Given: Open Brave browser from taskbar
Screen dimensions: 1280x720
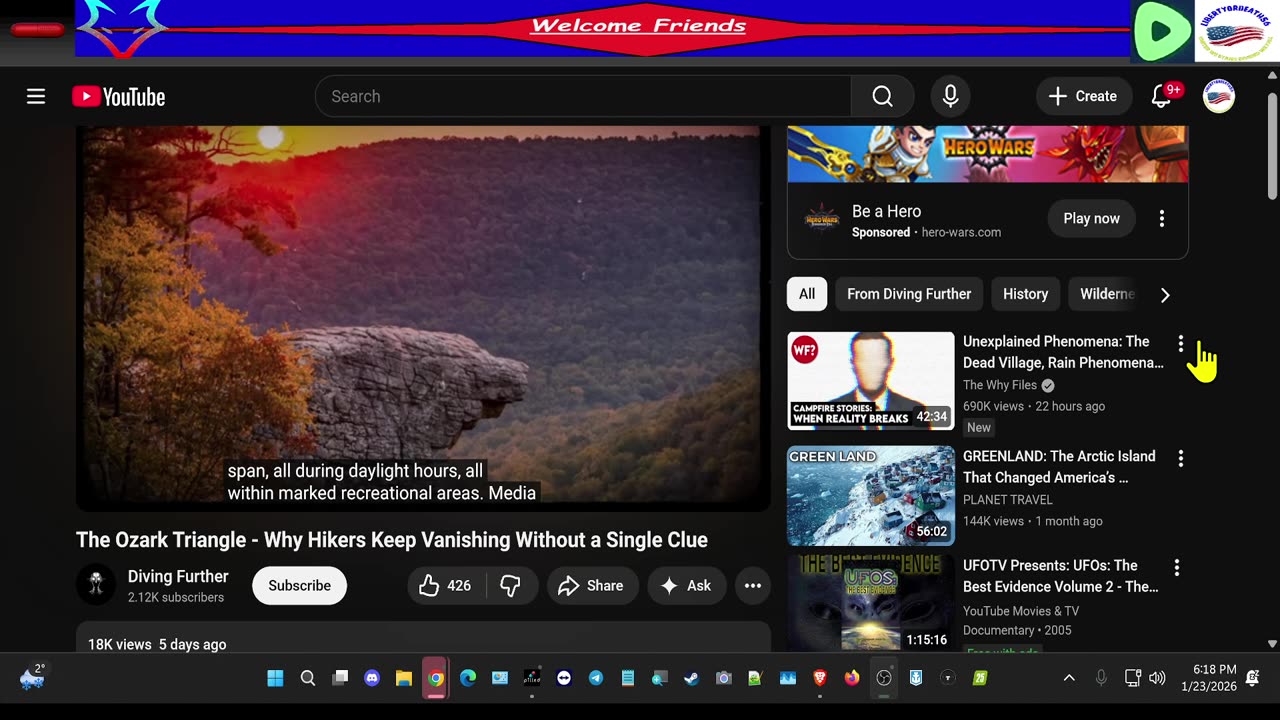Looking at the screenshot, I should coord(820,678).
